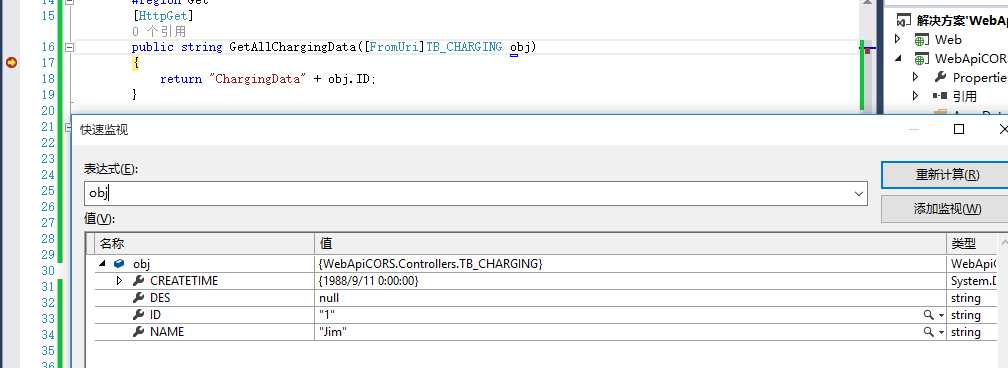Click the Value (值) column header

click(631, 244)
